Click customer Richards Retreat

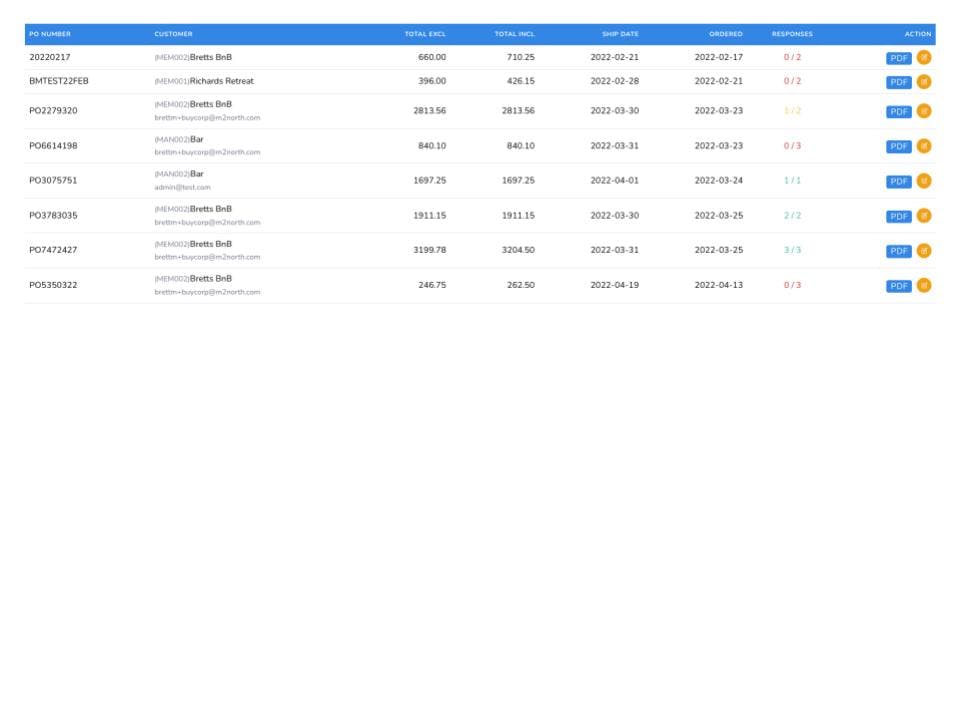[x=222, y=81]
